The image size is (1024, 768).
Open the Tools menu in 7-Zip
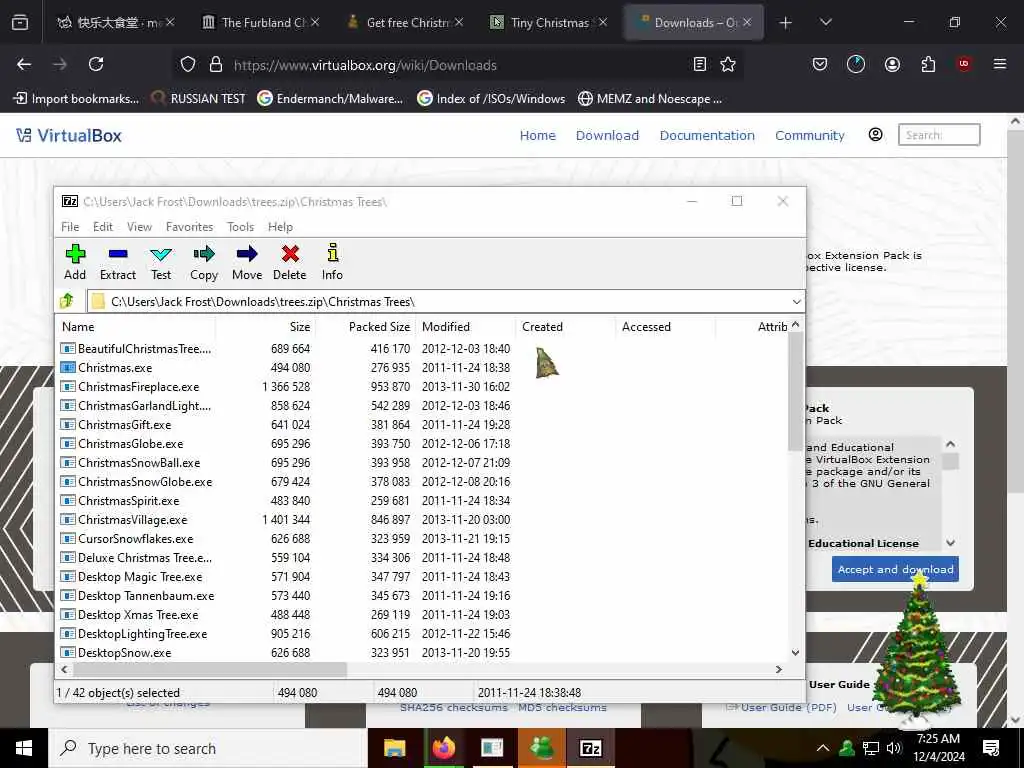[240, 227]
